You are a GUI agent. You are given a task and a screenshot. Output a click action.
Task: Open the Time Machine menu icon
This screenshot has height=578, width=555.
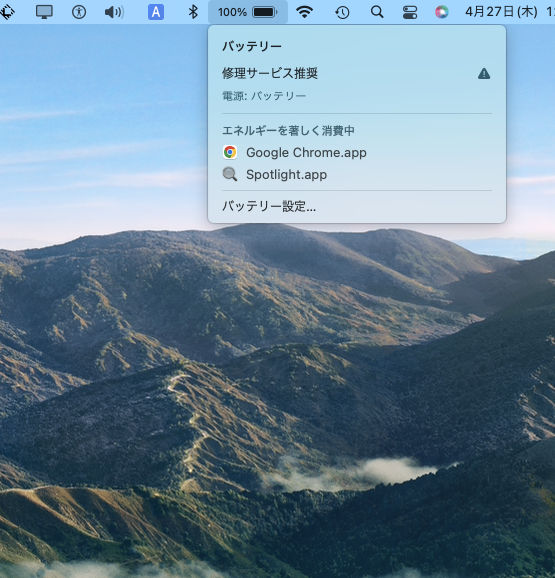click(x=342, y=12)
